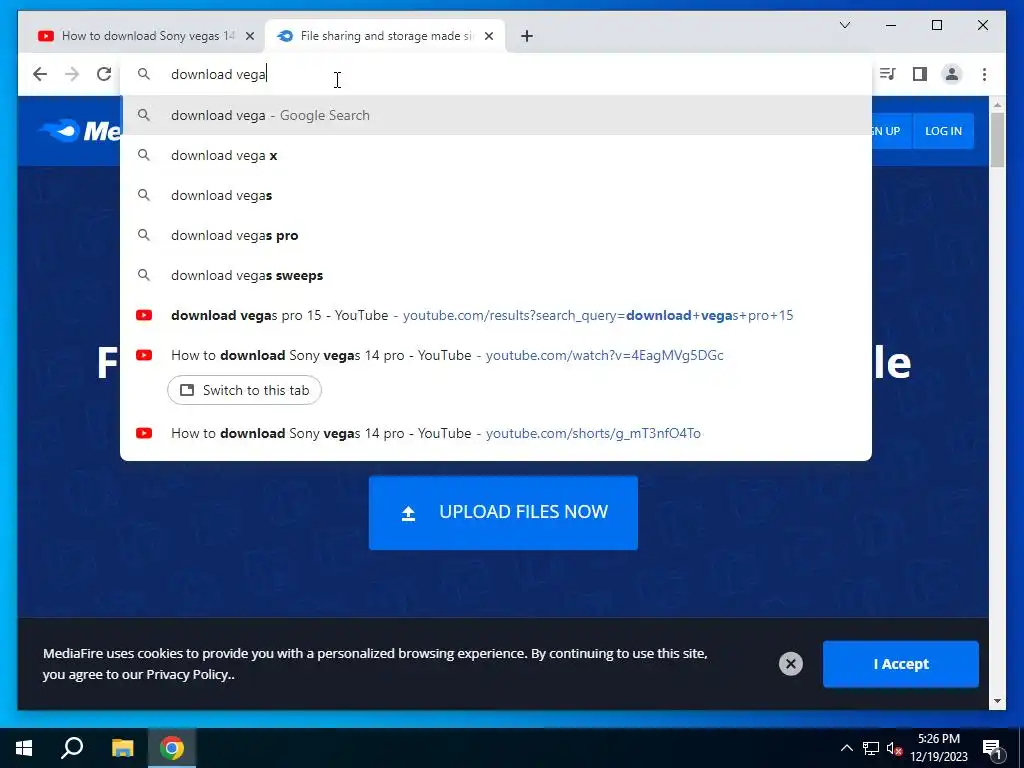This screenshot has width=1024, height=768.
Task: Click the Chrome taskbar icon
Action: point(172,748)
